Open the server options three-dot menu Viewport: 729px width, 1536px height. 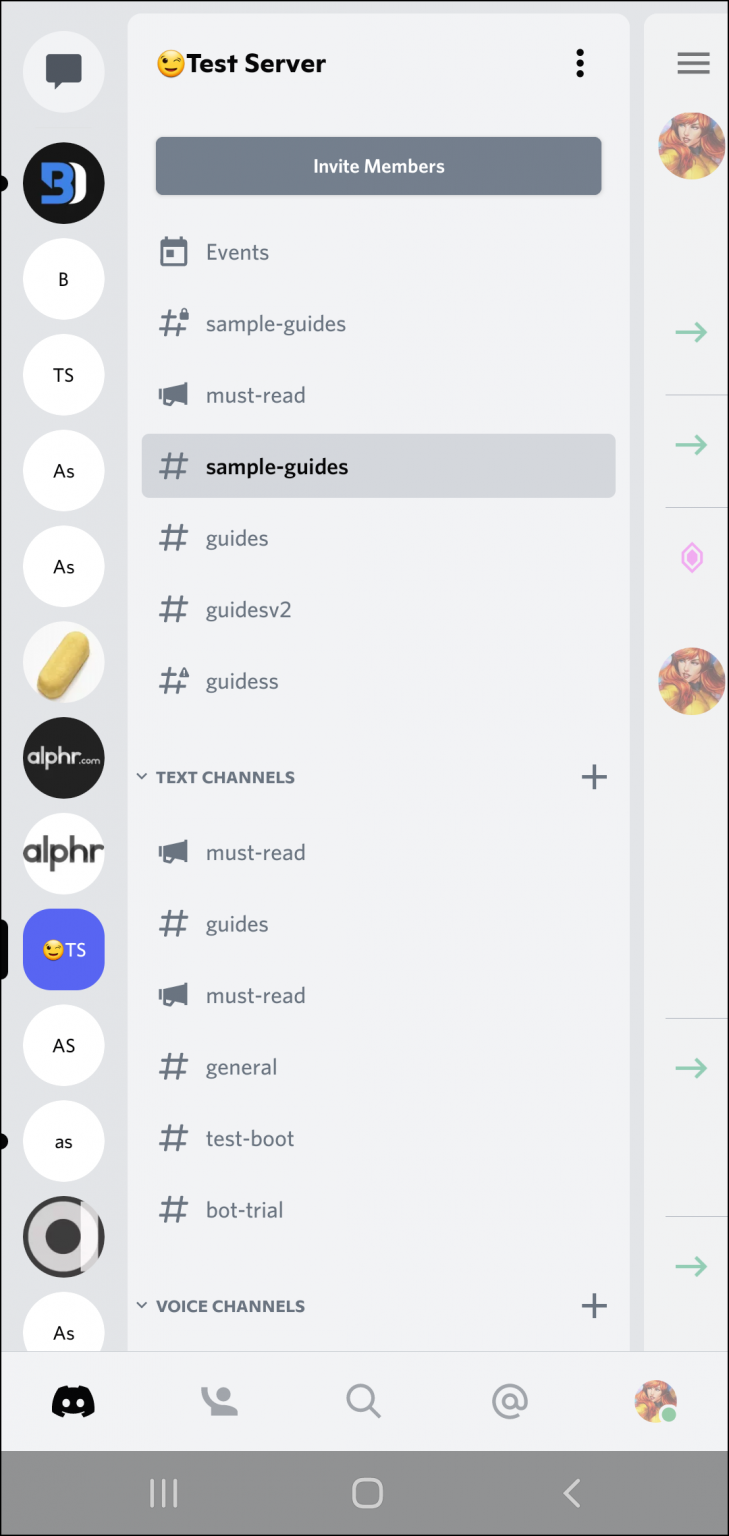coord(580,62)
